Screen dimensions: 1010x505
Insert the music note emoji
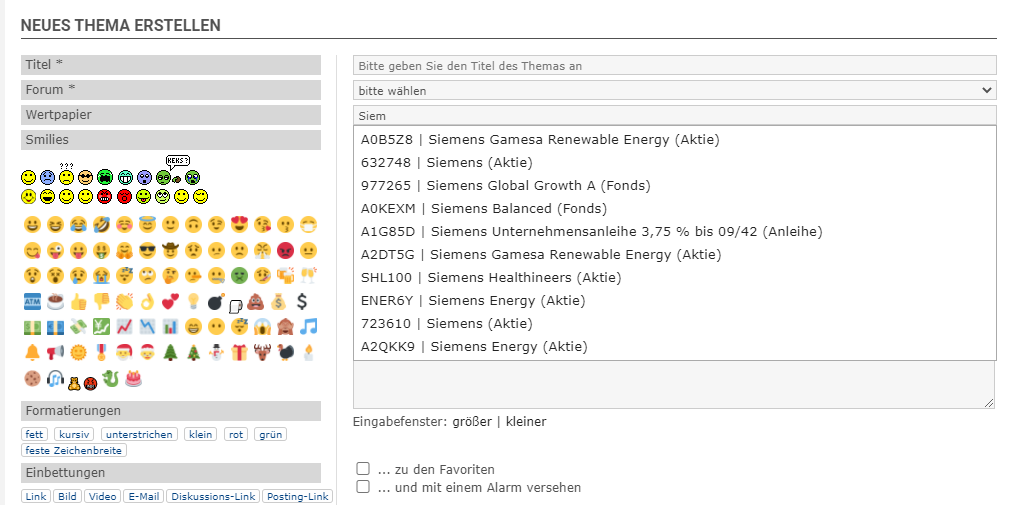309,326
